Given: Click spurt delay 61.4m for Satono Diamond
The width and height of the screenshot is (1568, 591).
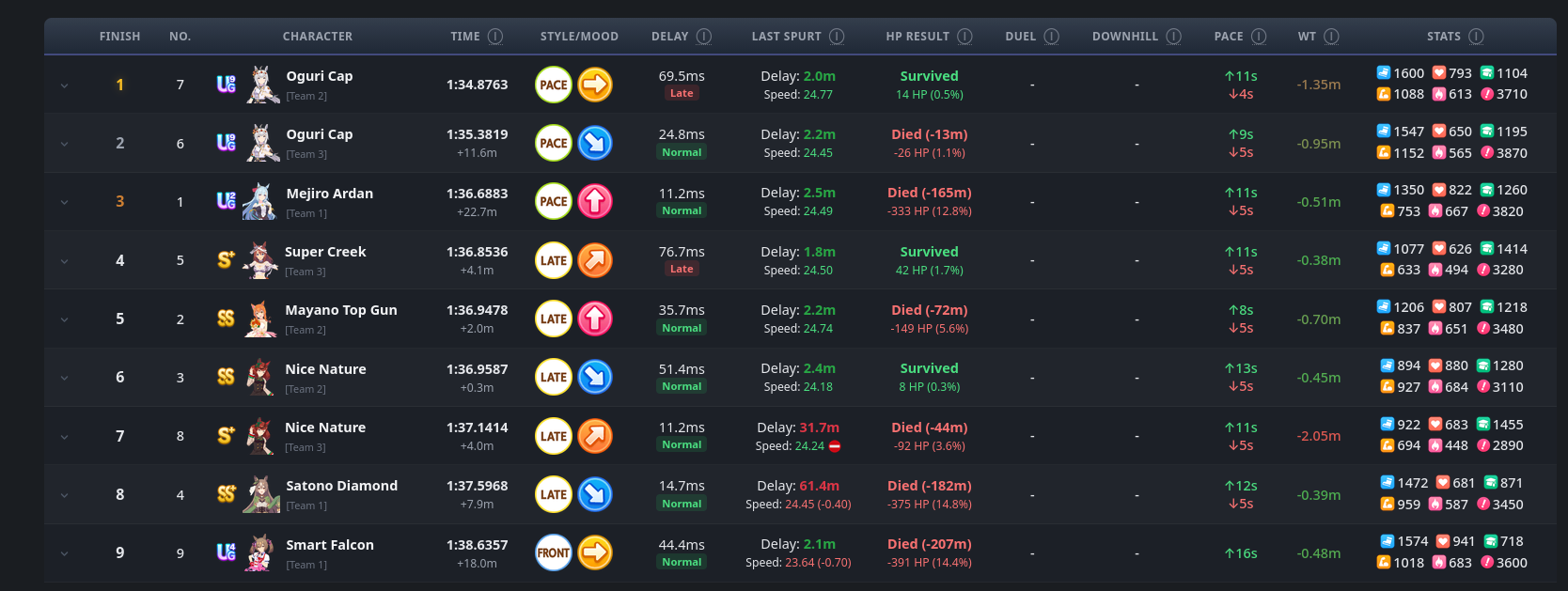Looking at the screenshot, I should pos(819,486).
